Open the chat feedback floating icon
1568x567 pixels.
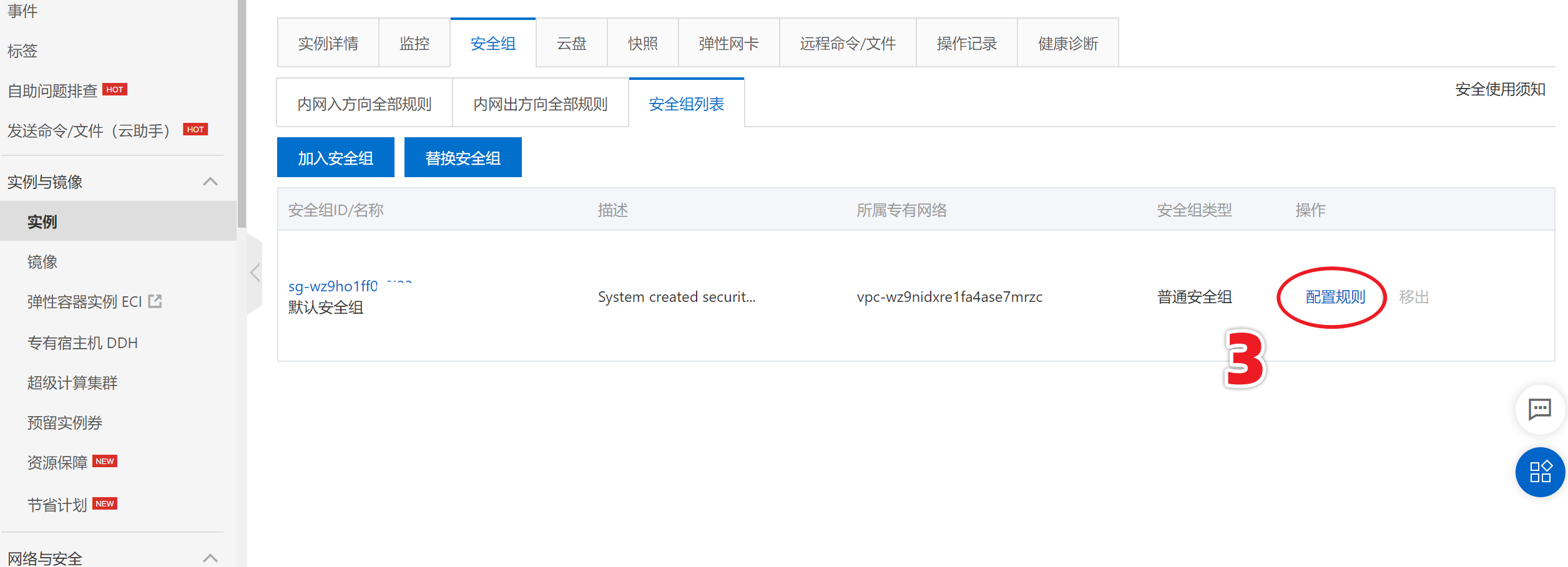point(1539,409)
